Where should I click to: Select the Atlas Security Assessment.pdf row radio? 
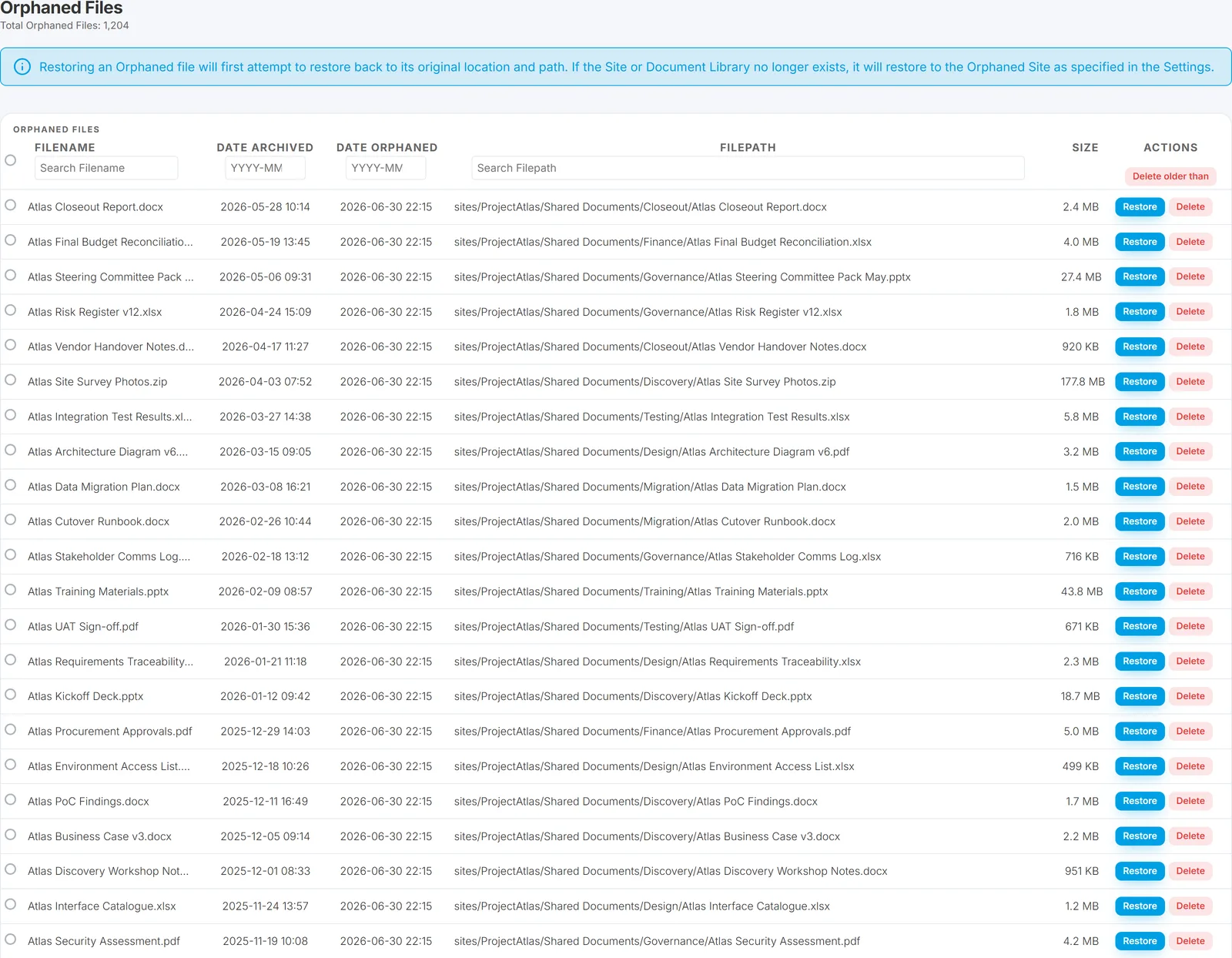pos(11,940)
